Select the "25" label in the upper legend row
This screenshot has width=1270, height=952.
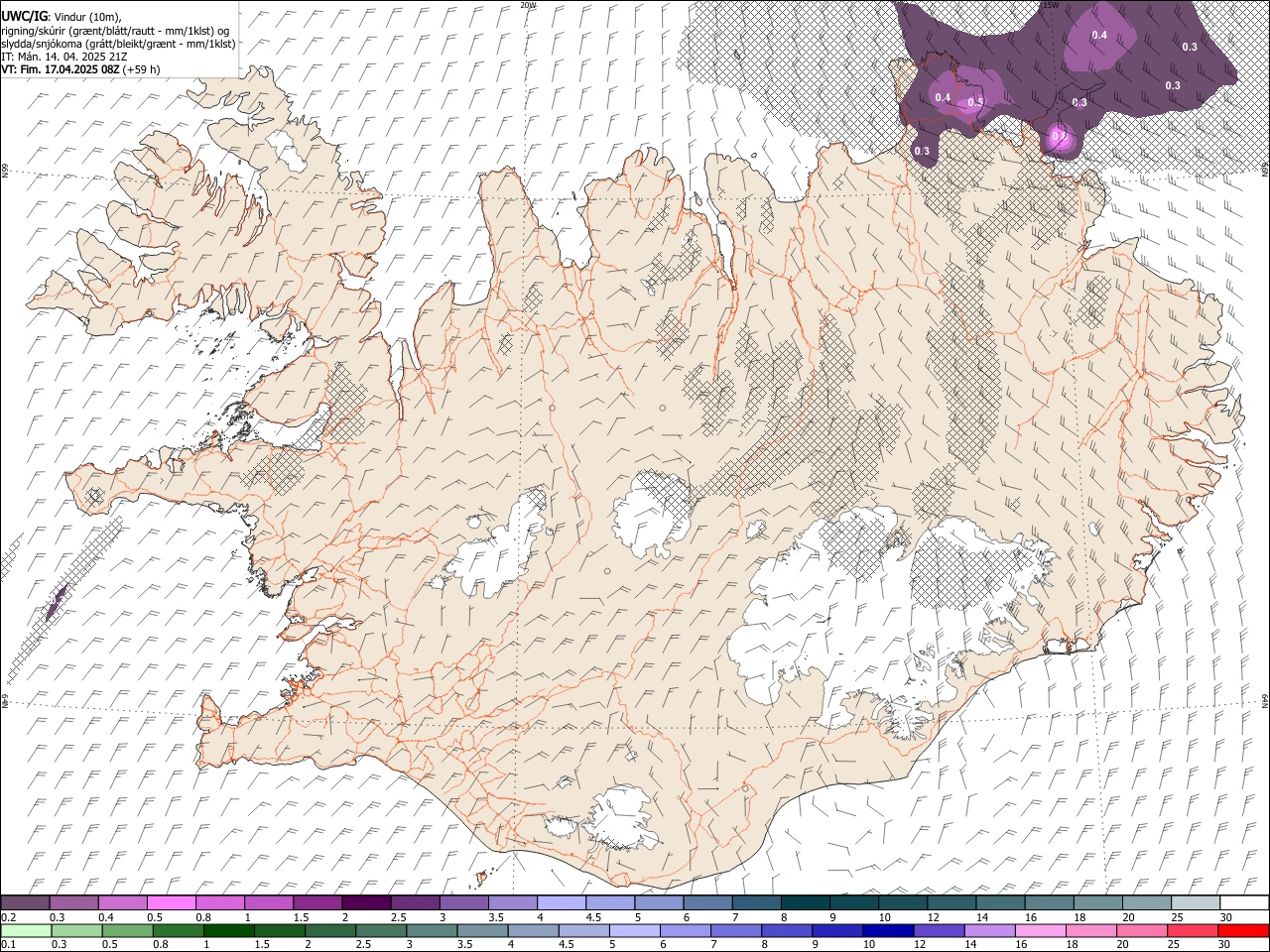tap(1178, 916)
